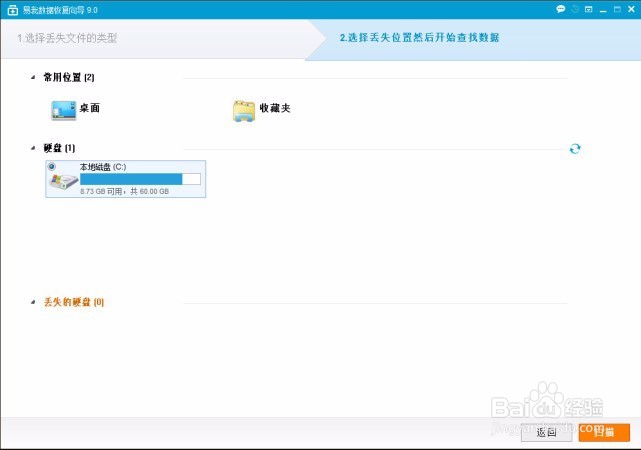Minimize the data recovery wizard window
Image resolution: width=641 pixels, height=450 pixels.
click(x=603, y=10)
